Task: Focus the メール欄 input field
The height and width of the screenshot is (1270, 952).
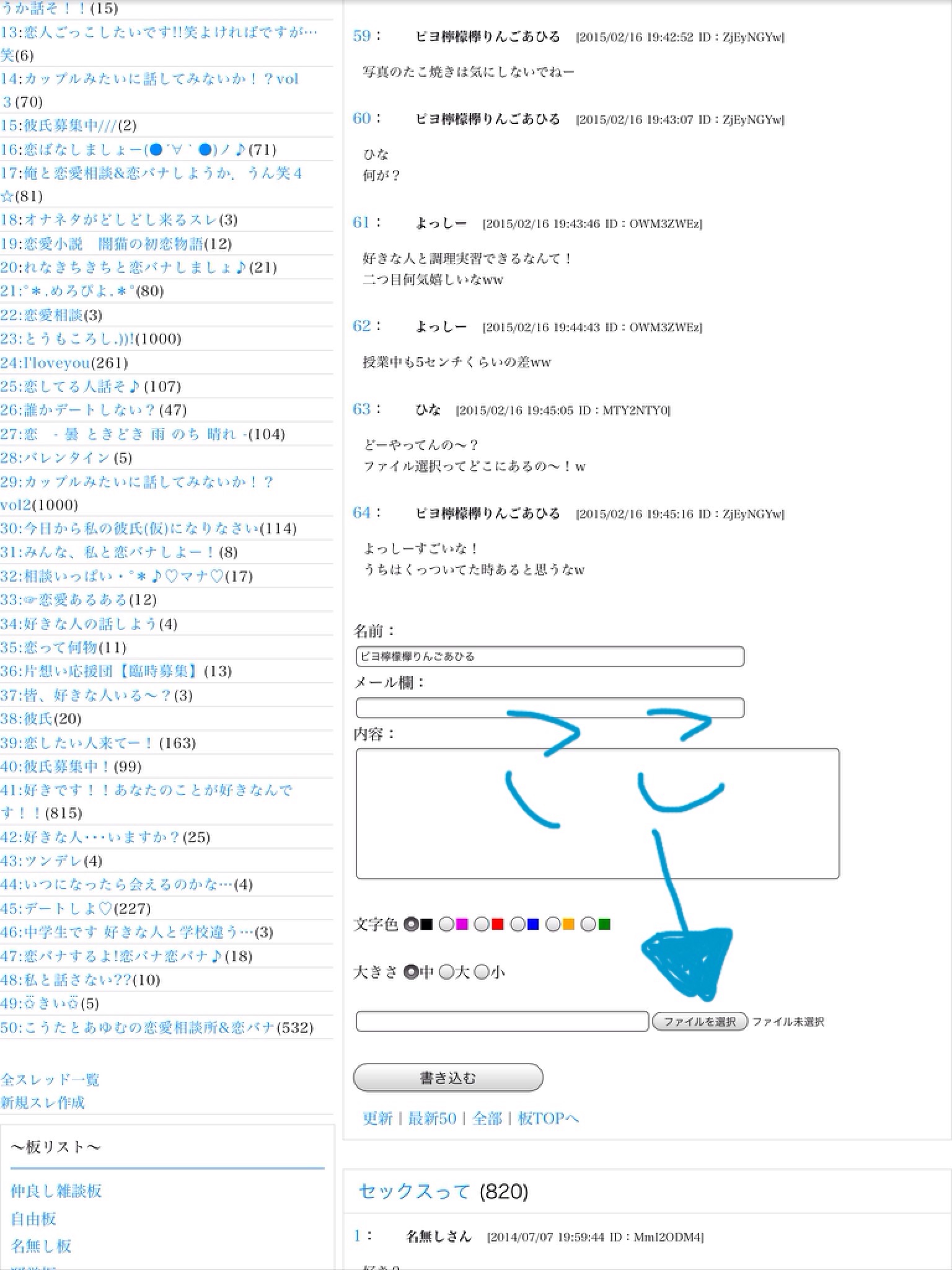Action: 550,708
